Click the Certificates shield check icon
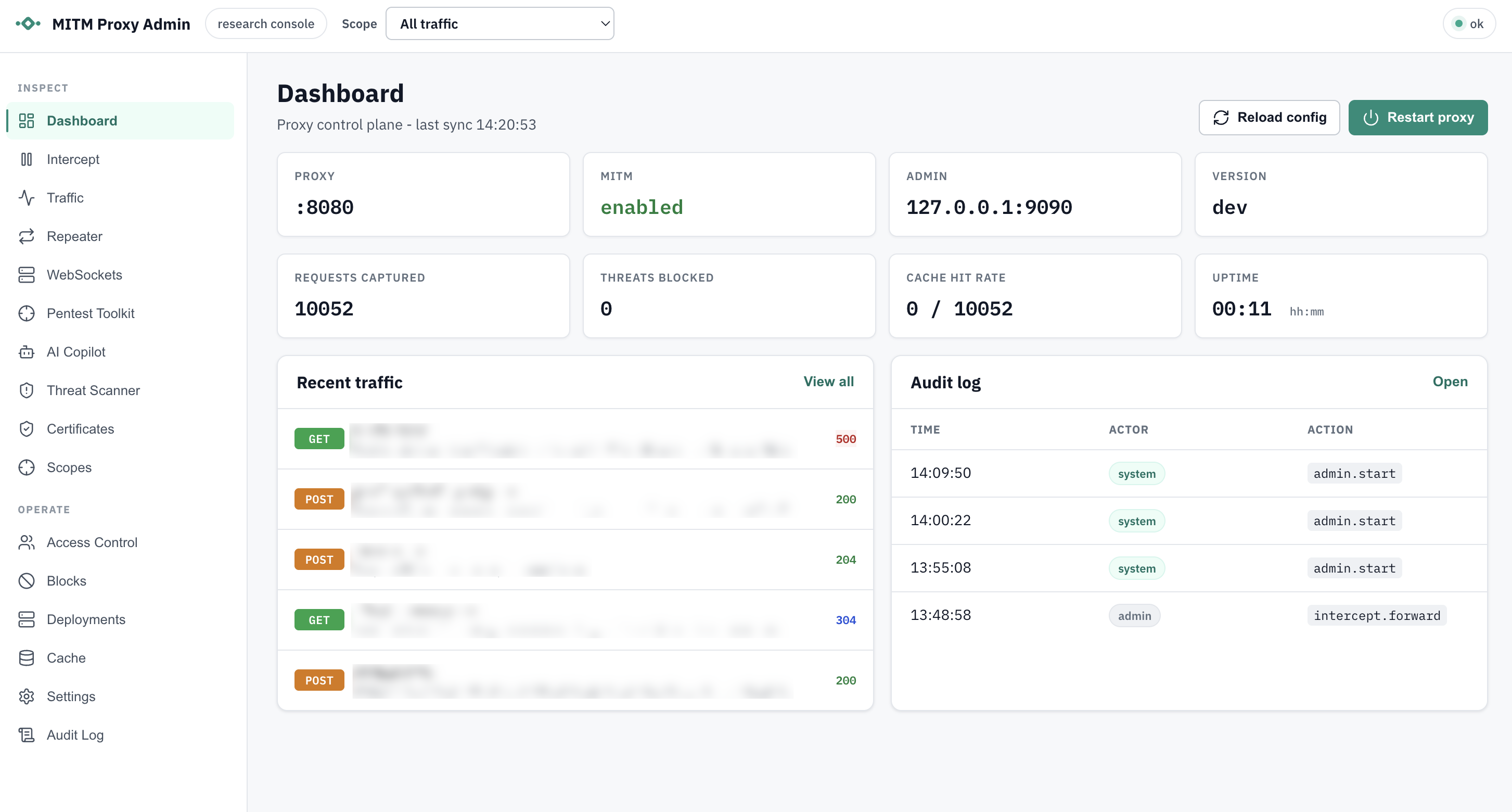The image size is (1512, 812). 27,428
